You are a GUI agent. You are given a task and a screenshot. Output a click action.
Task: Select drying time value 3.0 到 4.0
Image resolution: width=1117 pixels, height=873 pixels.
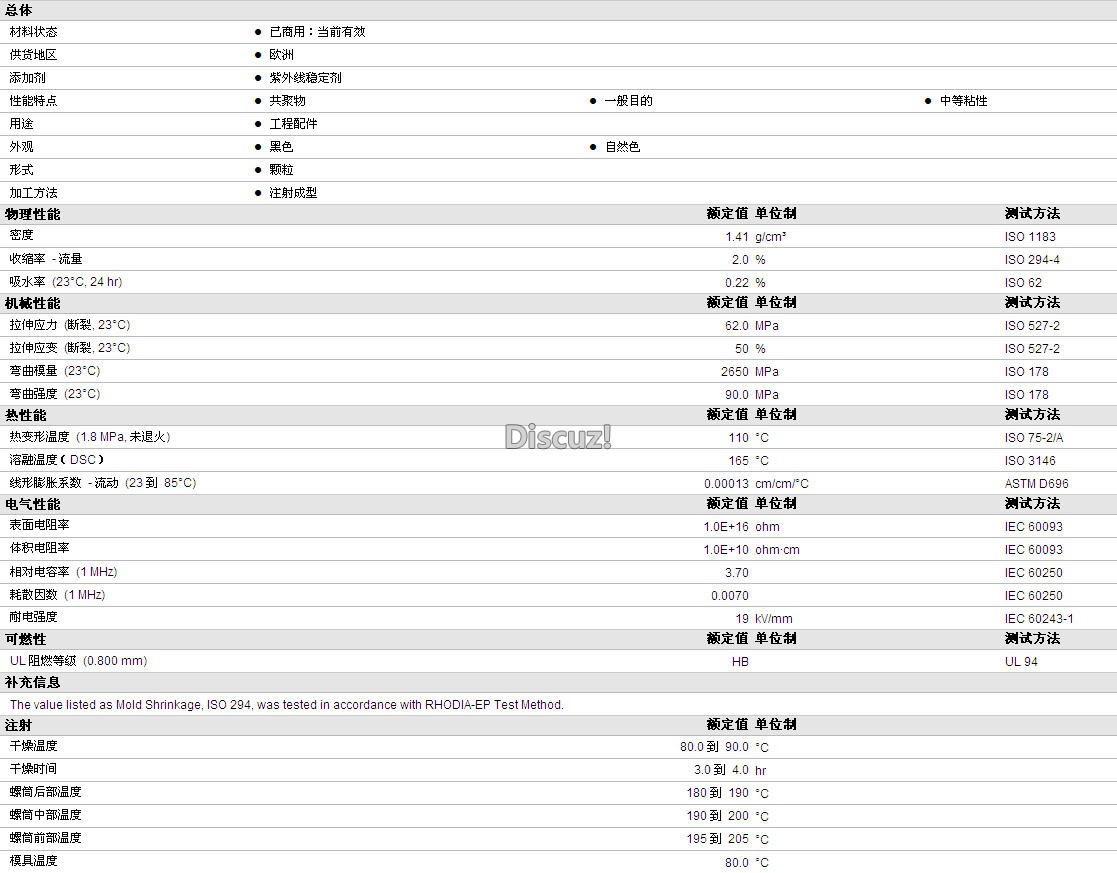(x=721, y=770)
